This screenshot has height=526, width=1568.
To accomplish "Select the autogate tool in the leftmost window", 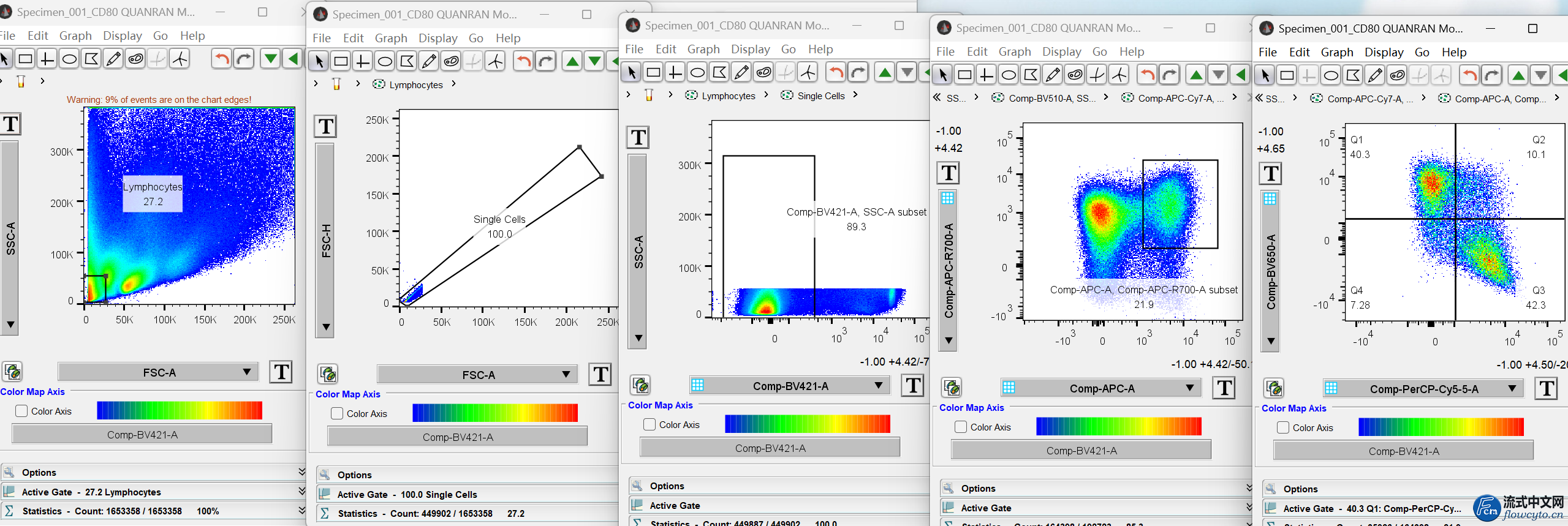I will pos(135,59).
